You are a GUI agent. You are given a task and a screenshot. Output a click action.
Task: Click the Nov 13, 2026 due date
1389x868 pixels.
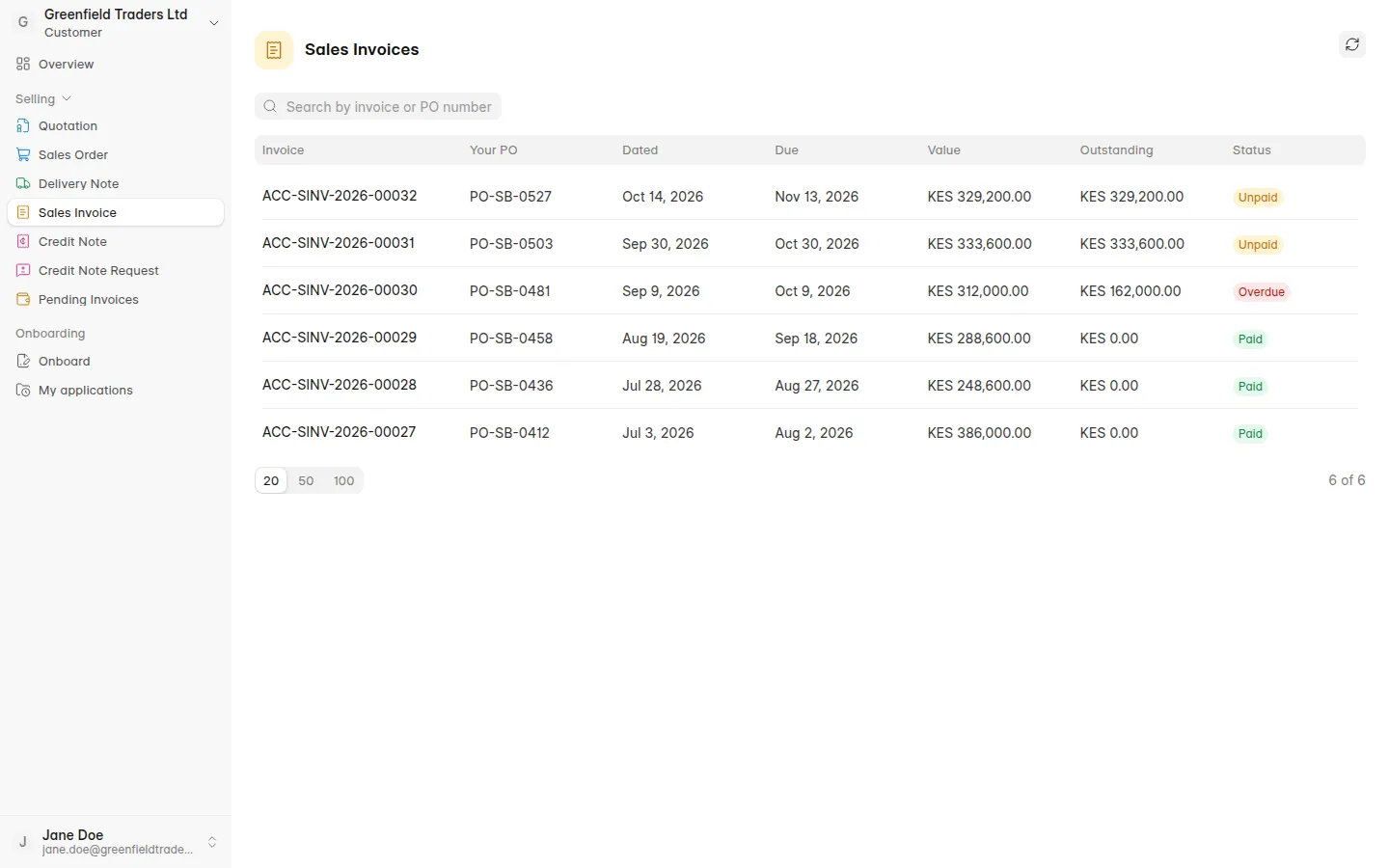[816, 197]
